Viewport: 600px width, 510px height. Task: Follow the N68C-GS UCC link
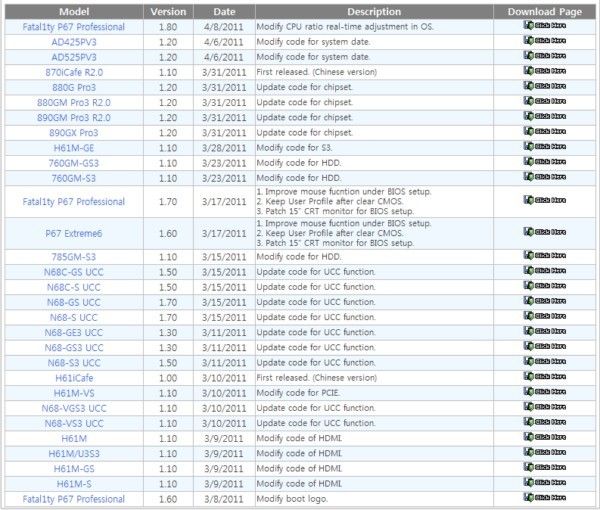click(x=74, y=272)
